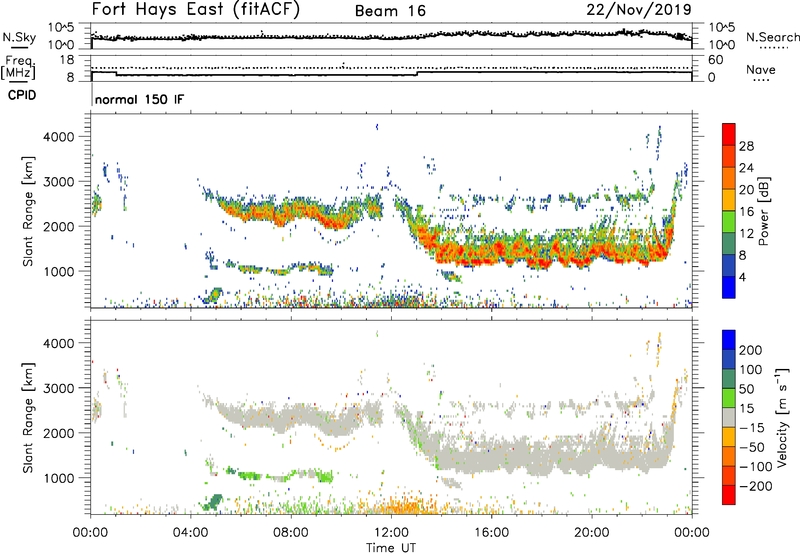
Task: Click the 'N.Search' legend label
Action: (772, 37)
